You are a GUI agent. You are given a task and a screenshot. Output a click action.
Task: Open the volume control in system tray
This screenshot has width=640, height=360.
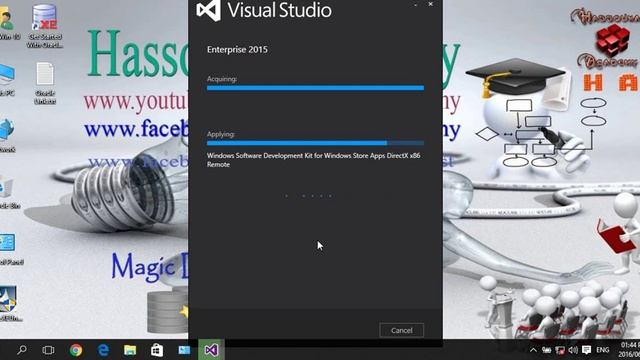pyautogui.click(x=573, y=350)
